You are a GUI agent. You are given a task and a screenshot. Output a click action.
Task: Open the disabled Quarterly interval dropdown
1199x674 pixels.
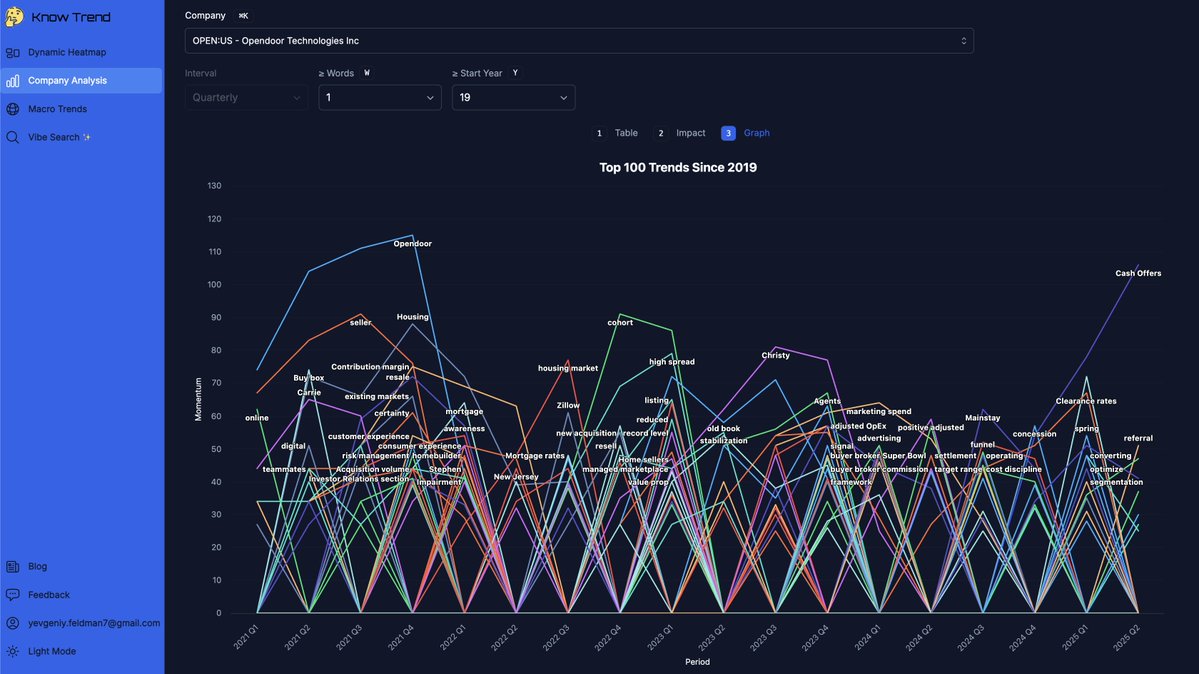tap(246, 97)
